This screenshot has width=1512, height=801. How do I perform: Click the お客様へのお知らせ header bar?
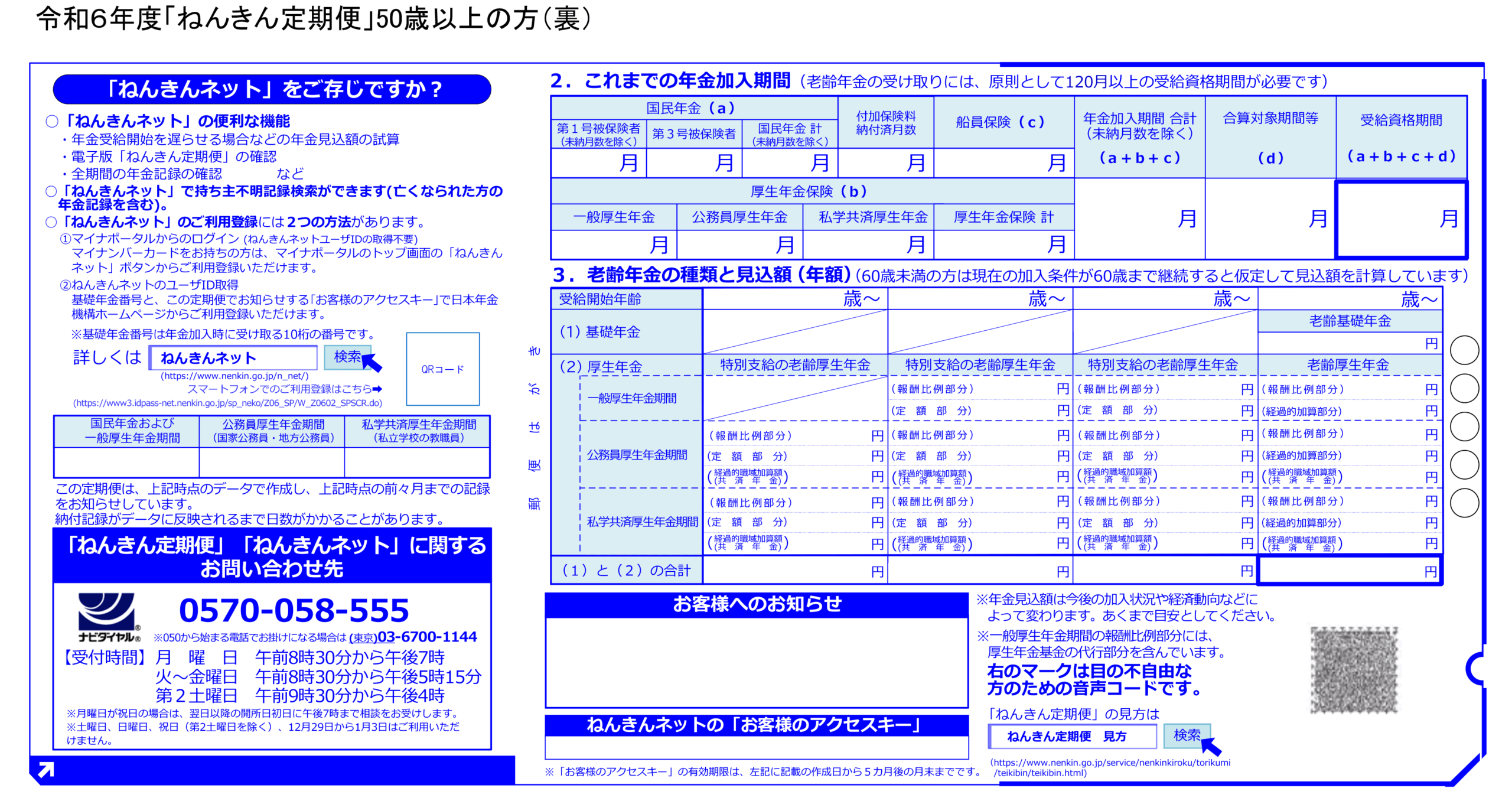pos(756,604)
